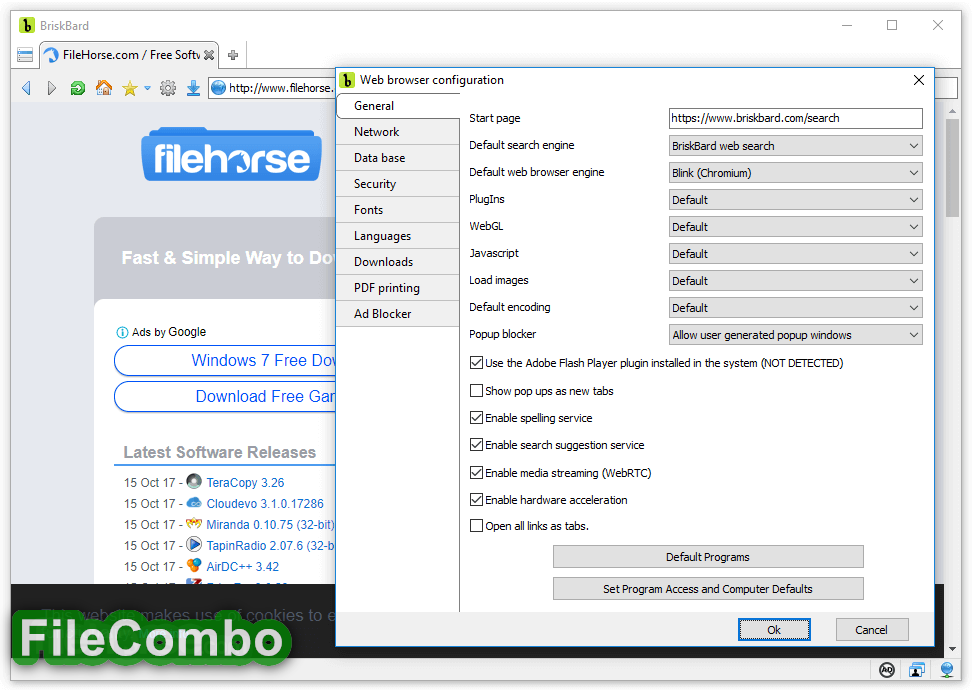
Task: Click the scrollbar down arrow on page
Action: tap(952, 649)
